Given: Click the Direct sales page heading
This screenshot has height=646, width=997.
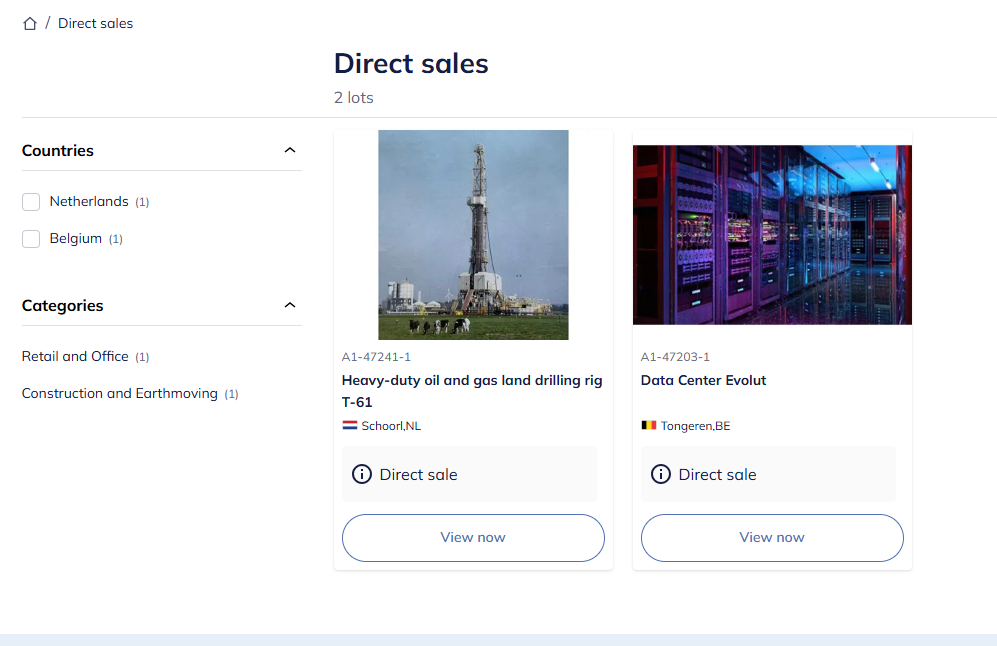Looking at the screenshot, I should pos(411,64).
